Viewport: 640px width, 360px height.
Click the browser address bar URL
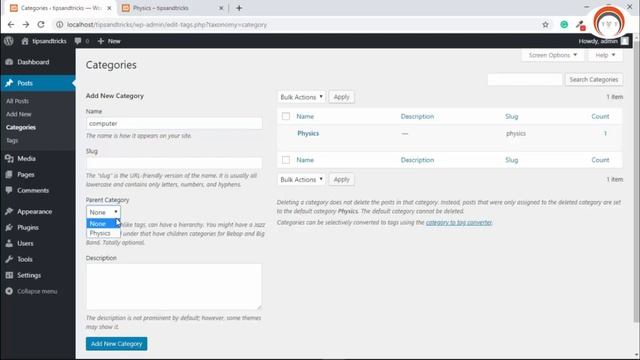click(x=167, y=24)
